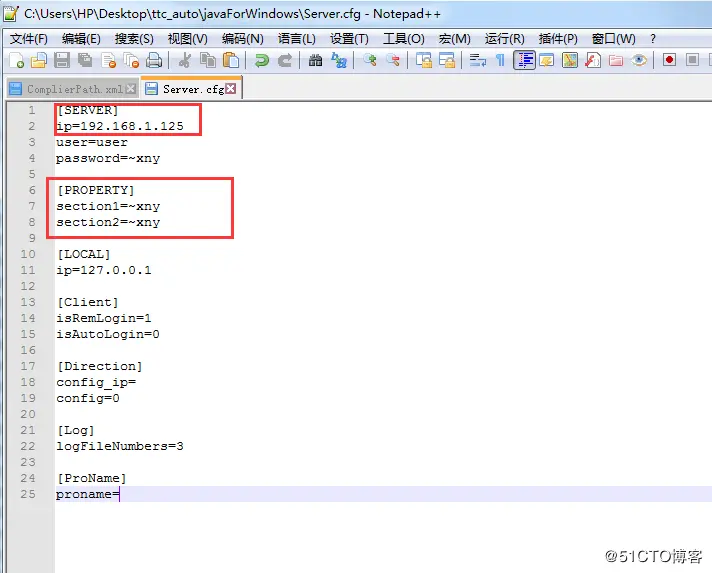Open the 文件(F) menu
Screen dimensions: 712x573
click(29, 39)
